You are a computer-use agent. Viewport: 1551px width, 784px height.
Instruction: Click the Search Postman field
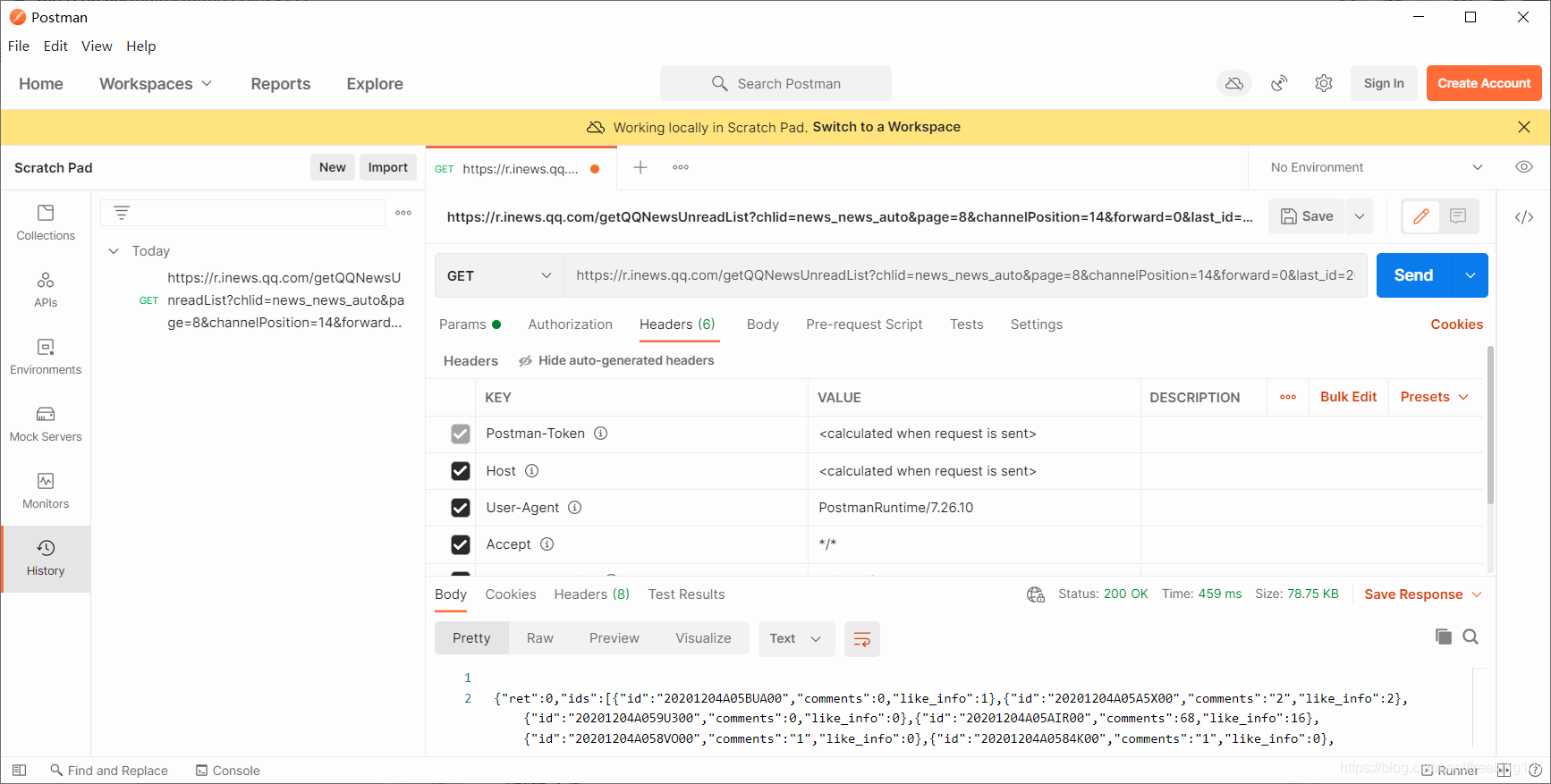[775, 83]
